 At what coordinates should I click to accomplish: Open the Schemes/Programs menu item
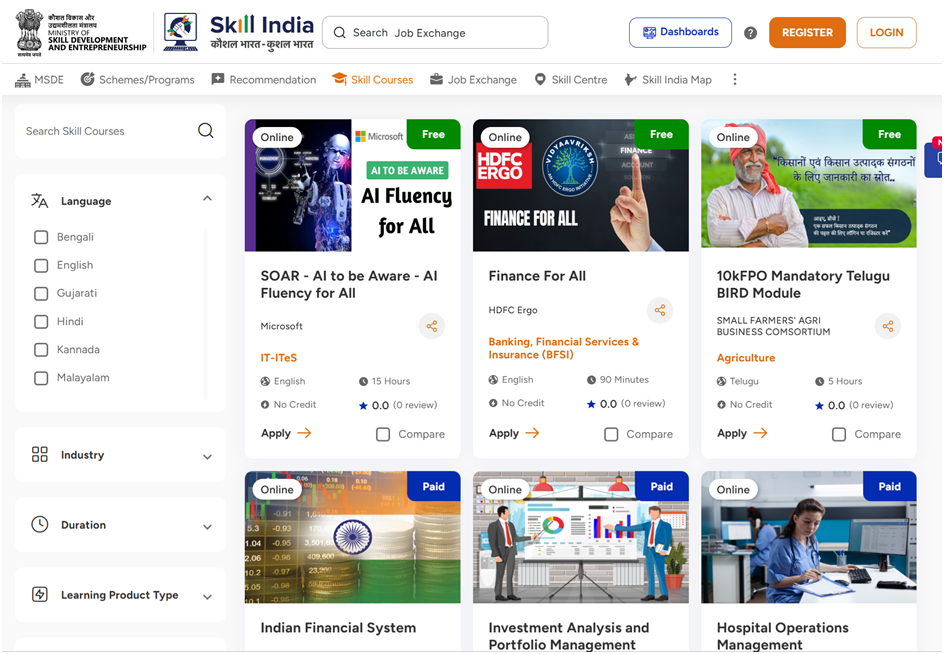pos(138,79)
